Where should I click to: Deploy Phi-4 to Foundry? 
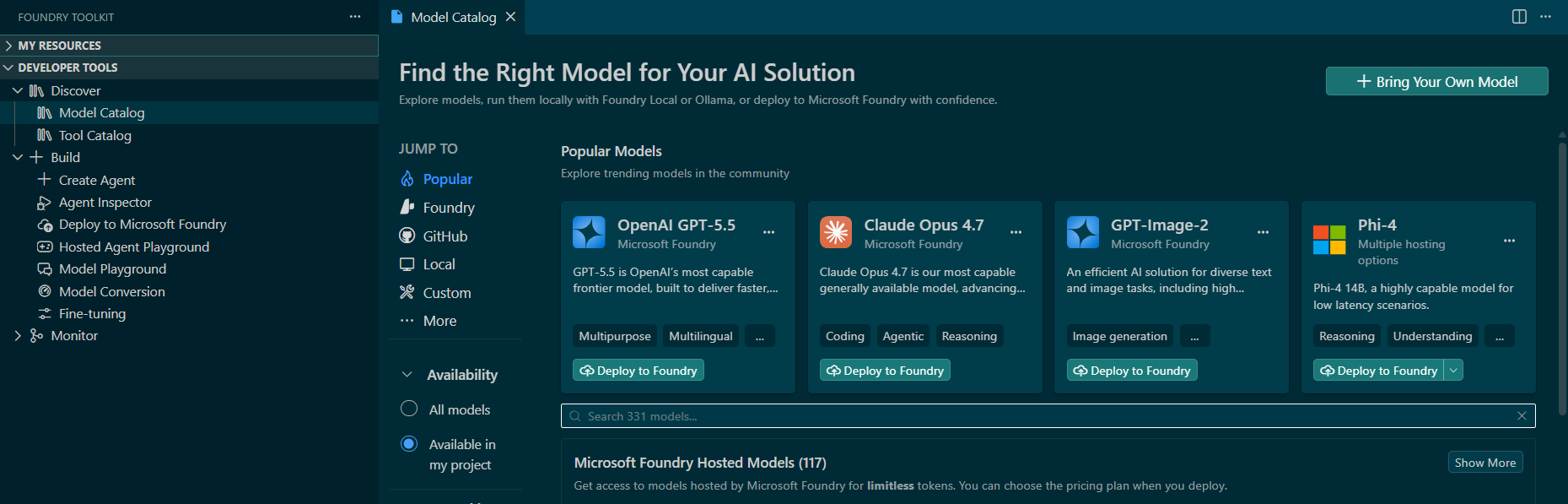point(1379,370)
